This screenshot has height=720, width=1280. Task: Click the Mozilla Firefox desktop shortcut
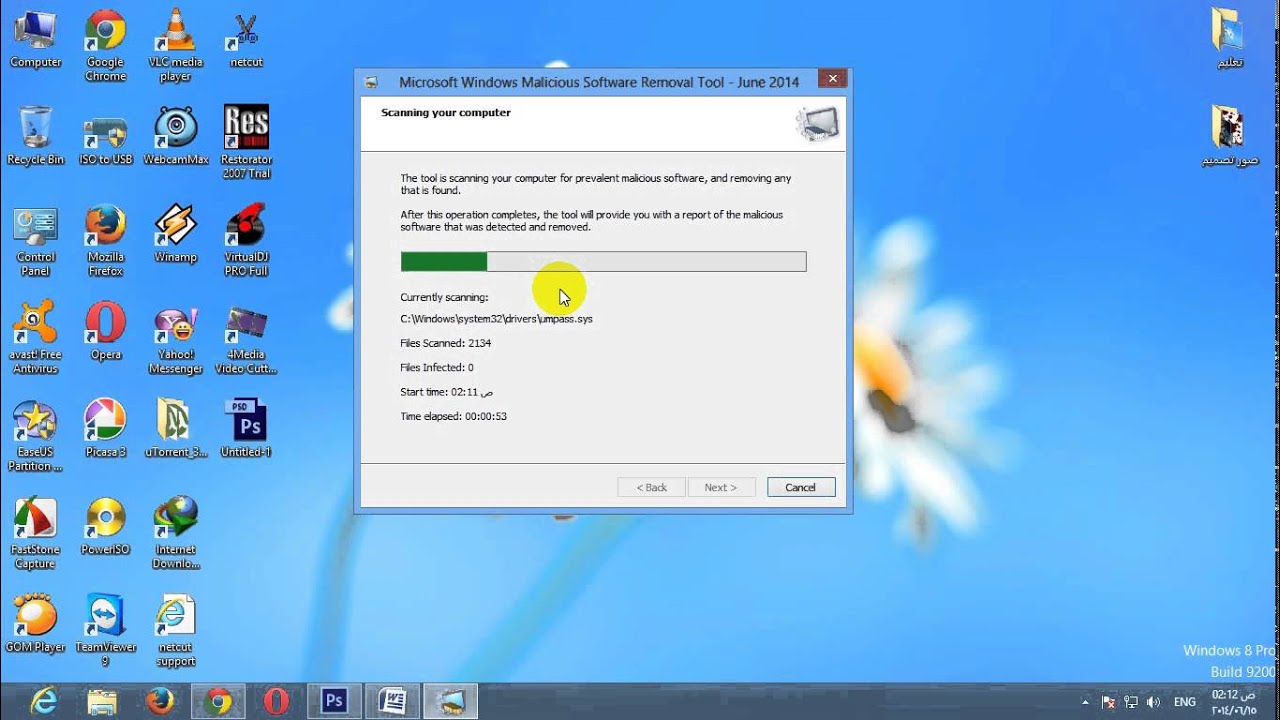click(x=105, y=241)
